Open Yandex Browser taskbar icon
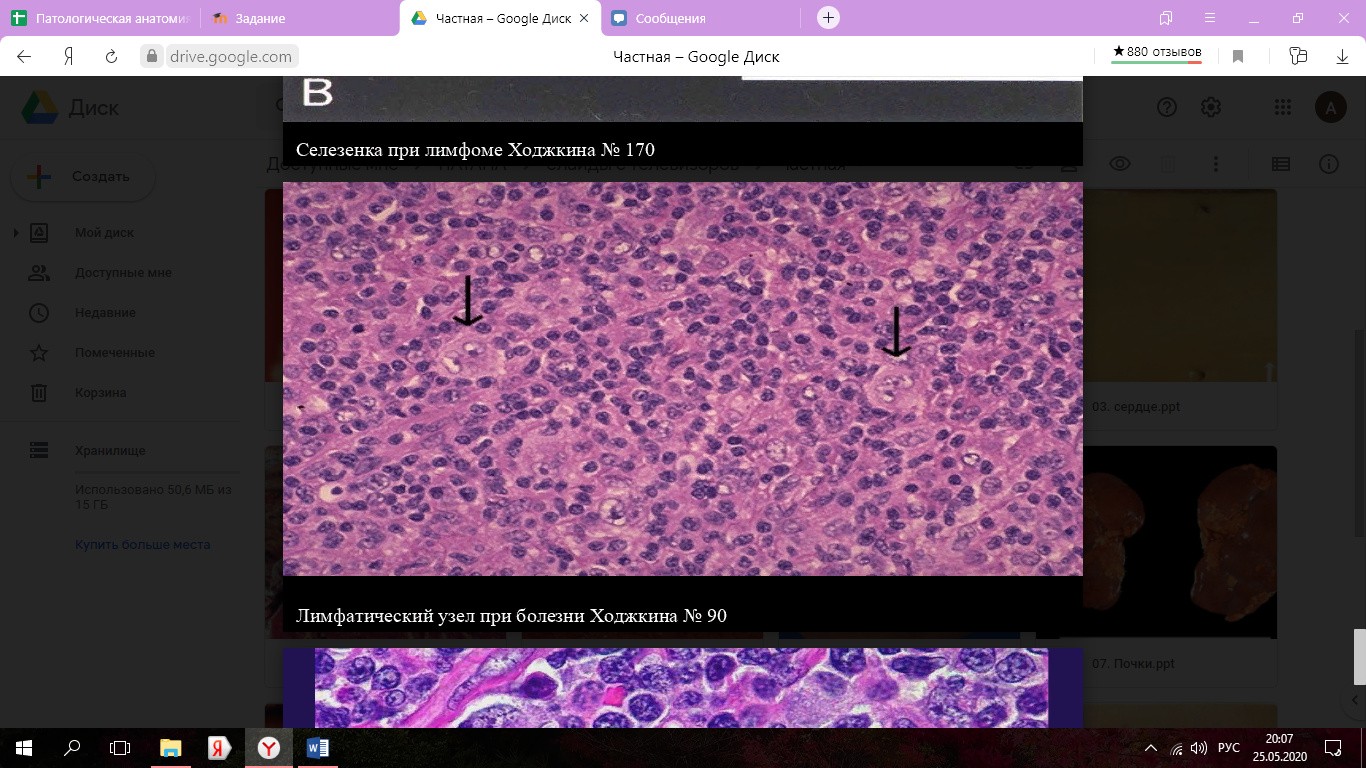 [x=269, y=747]
